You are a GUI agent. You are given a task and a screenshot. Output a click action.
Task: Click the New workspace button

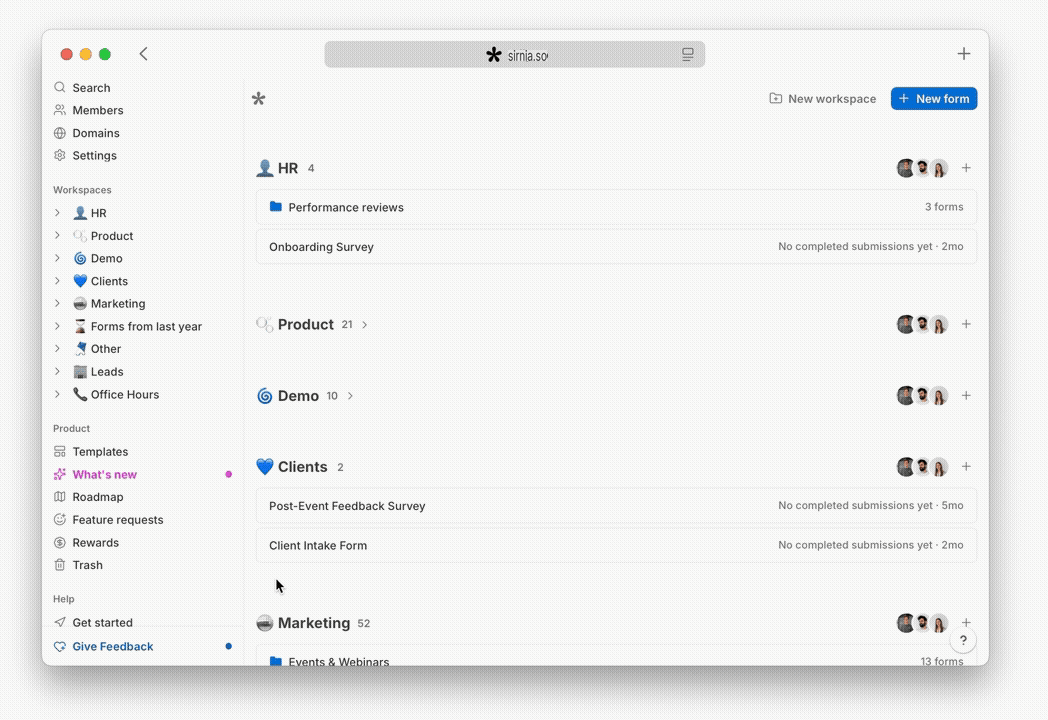click(823, 99)
